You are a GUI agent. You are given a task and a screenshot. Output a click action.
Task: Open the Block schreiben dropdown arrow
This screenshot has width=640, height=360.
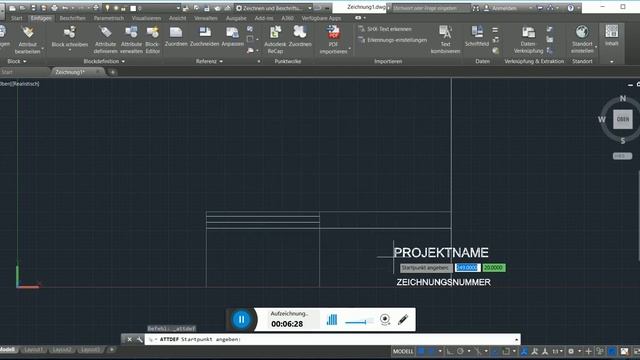click(70, 51)
